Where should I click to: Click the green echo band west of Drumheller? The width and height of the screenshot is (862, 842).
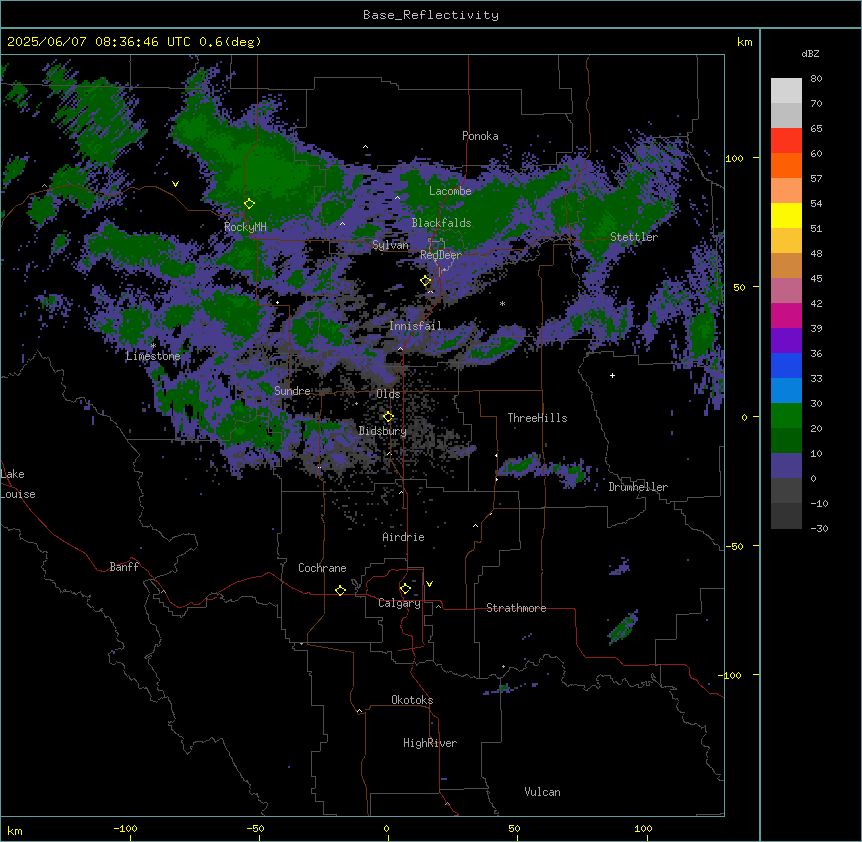pos(545,468)
